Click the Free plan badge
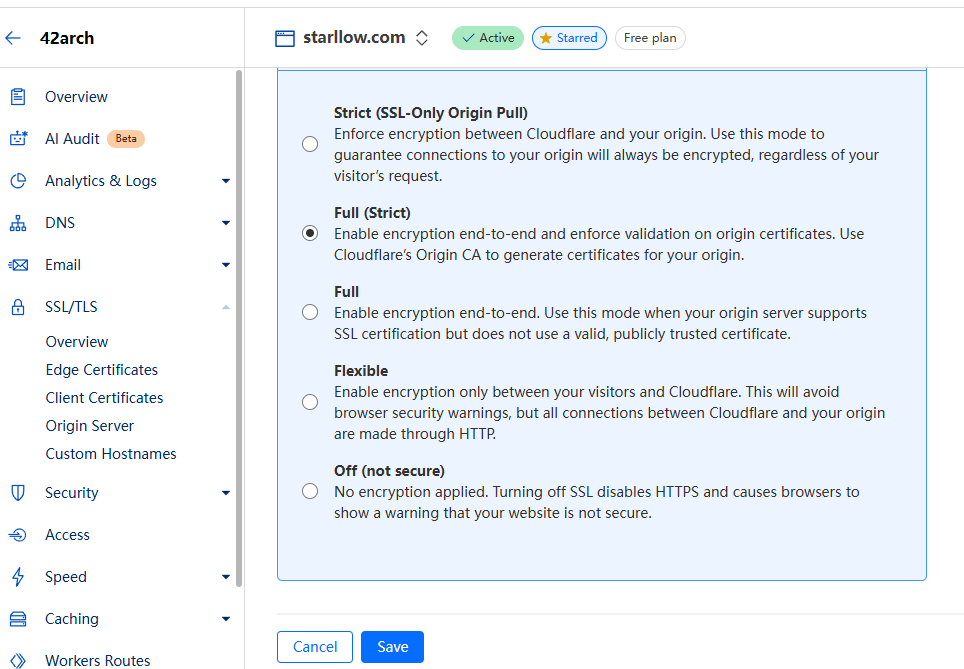The image size is (964, 669). click(650, 38)
